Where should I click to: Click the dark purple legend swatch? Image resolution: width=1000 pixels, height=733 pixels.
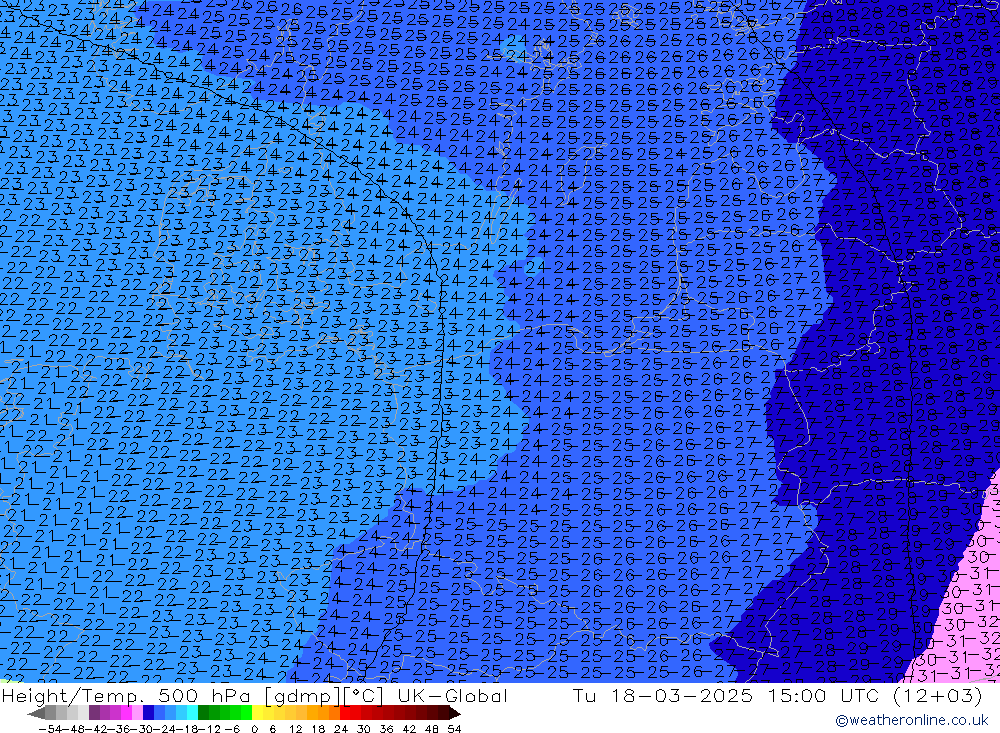(x=94, y=713)
